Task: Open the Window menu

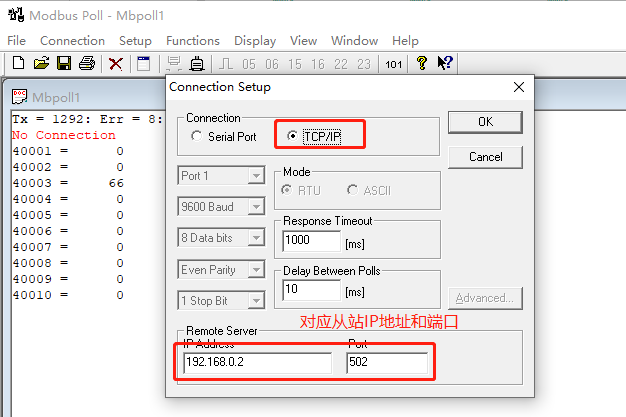Action: point(355,41)
